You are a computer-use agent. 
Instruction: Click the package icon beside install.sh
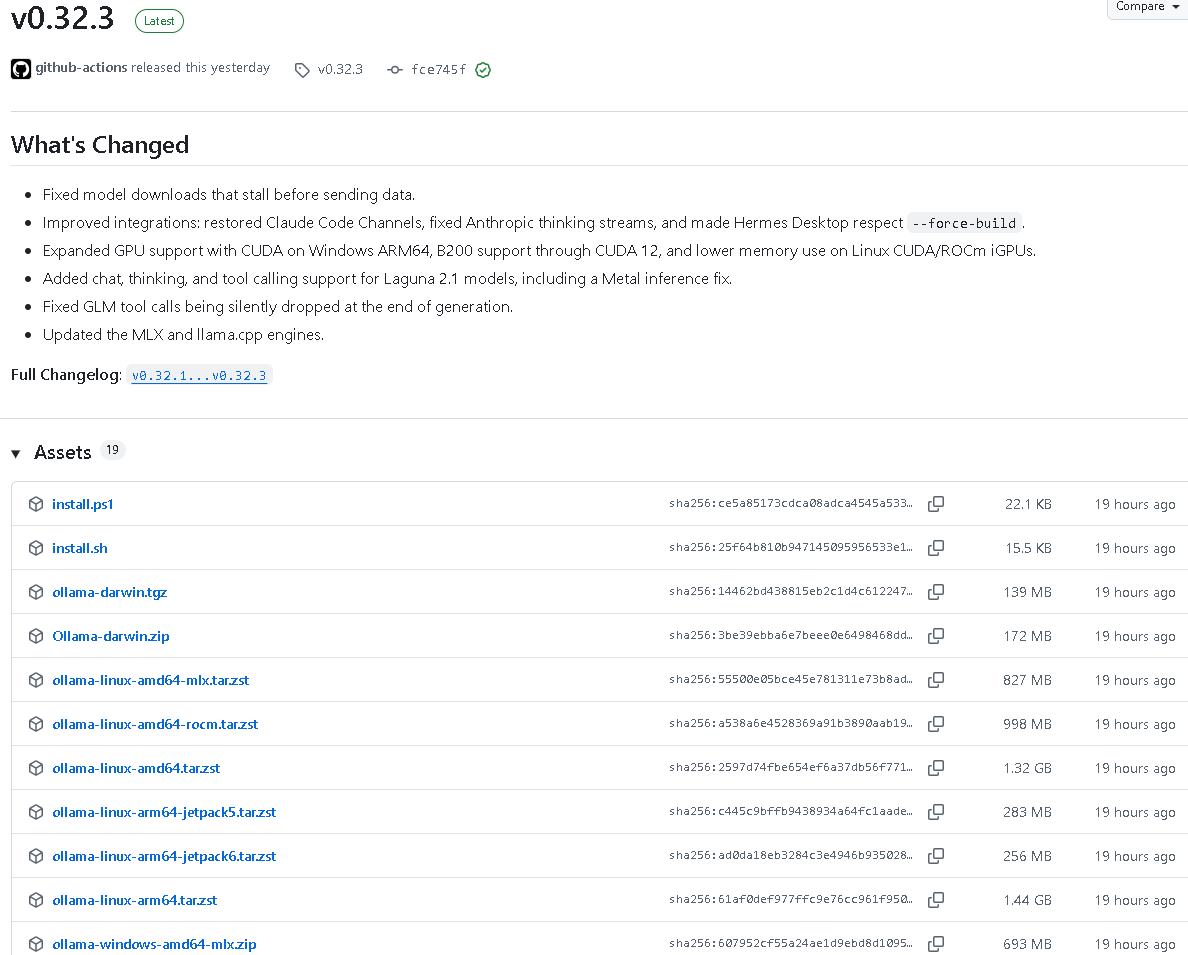(36, 548)
